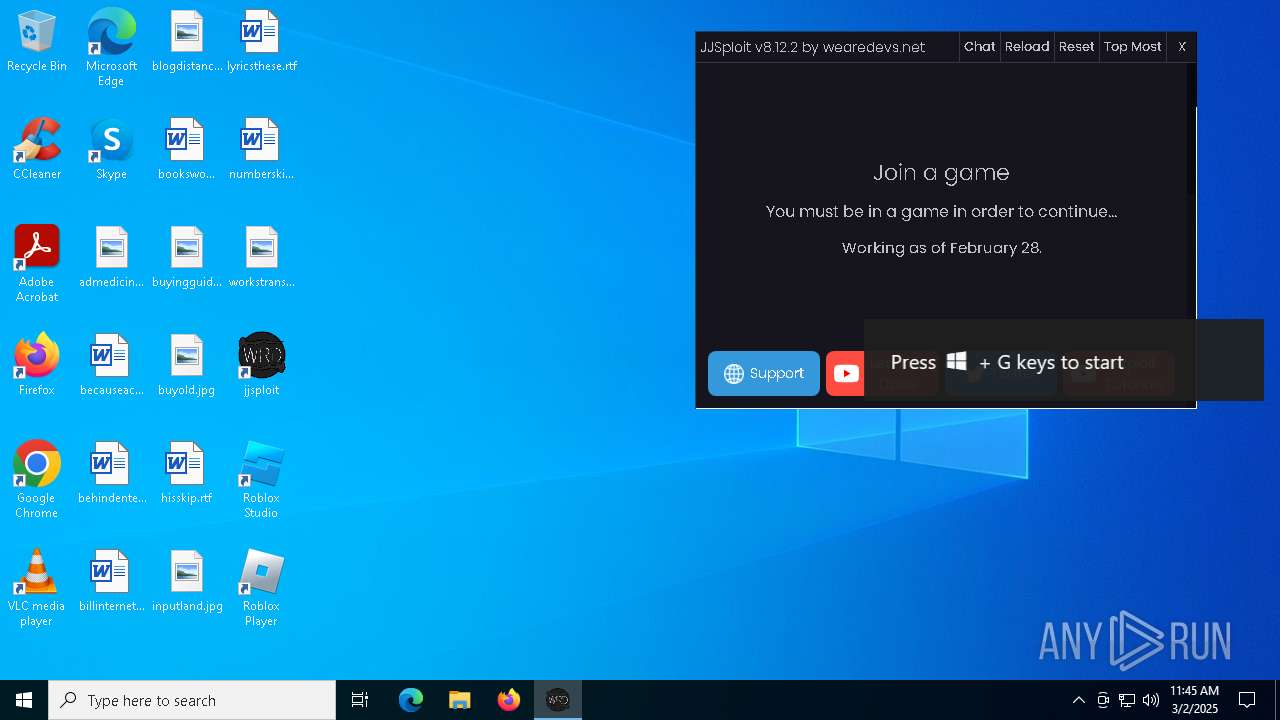Select the buyingguid... image file icon

(186, 258)
